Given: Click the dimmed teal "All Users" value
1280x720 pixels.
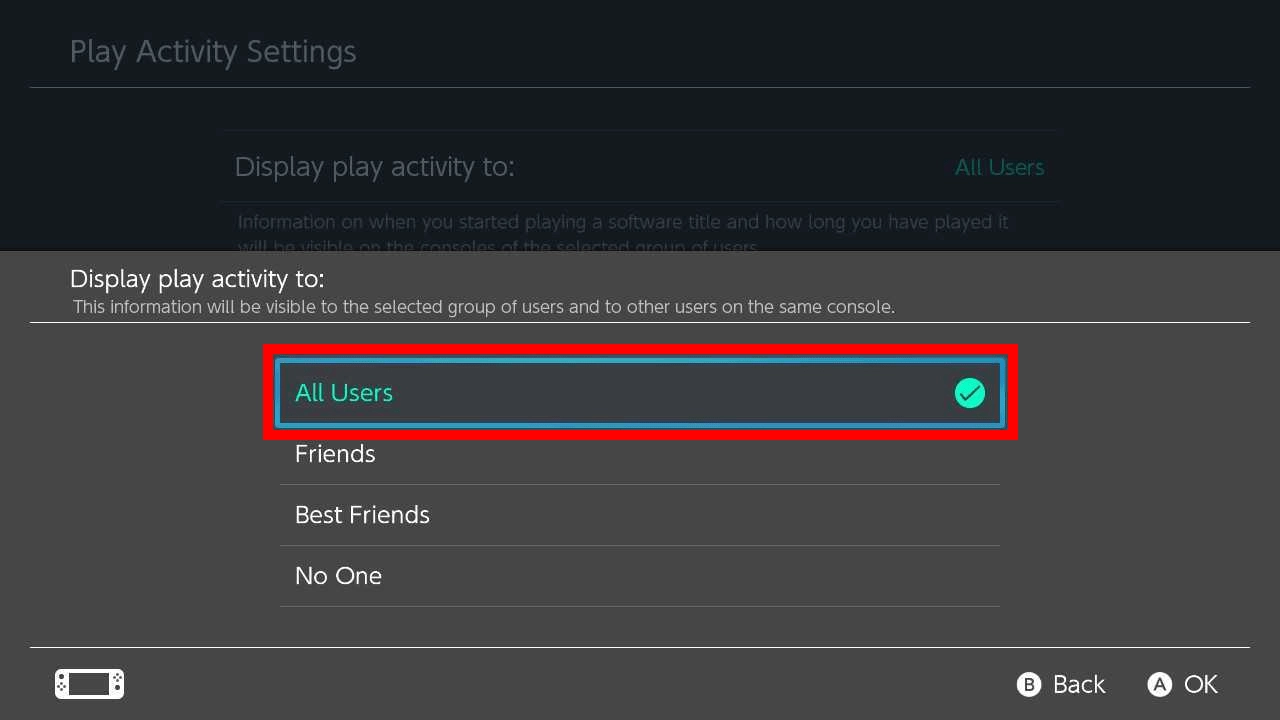Looking at the screenshot, I should (999, 168).
